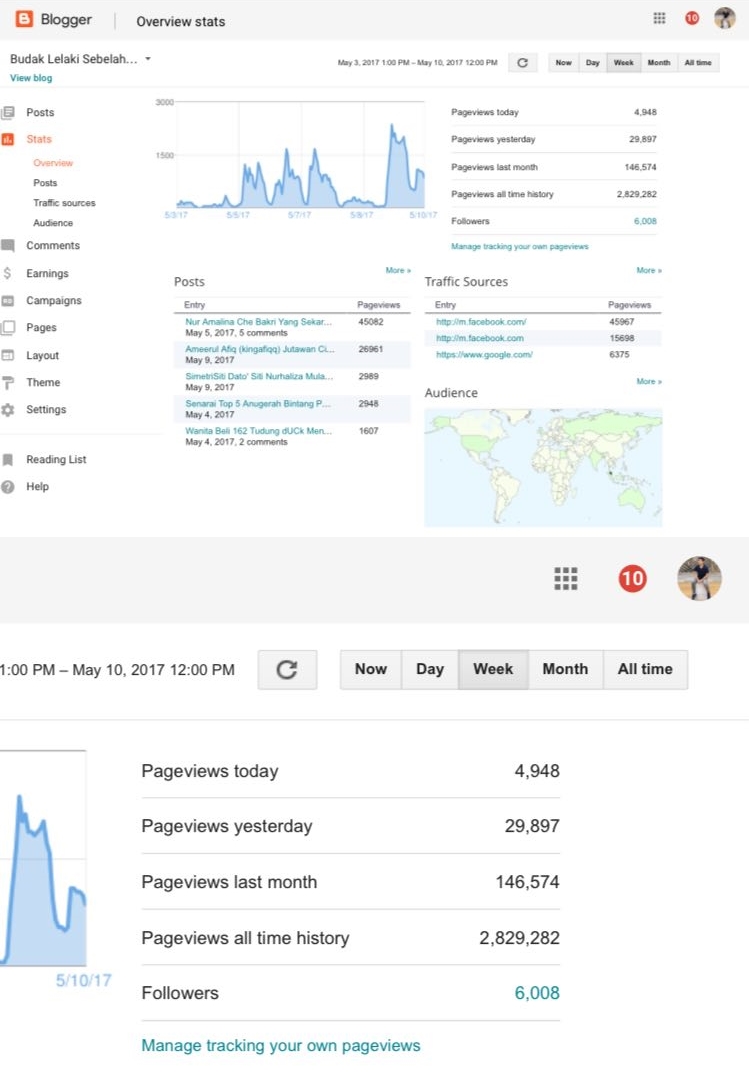Open the enlarged Followers count 6,008 link

click(x=537, y=993)
